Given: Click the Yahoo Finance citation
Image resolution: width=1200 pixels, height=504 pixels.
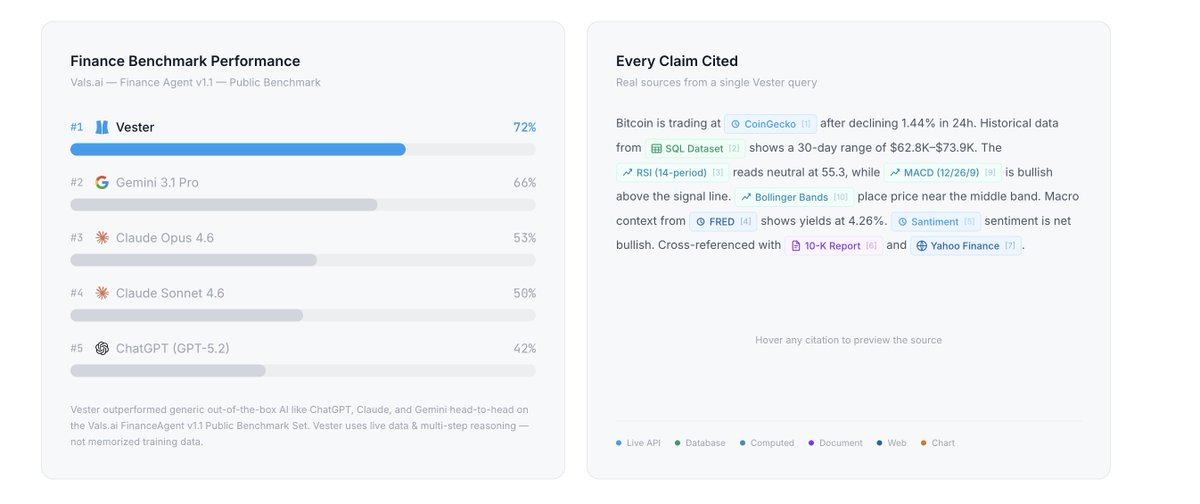Looking at the screenshot, I should click(x=965, y=246).
